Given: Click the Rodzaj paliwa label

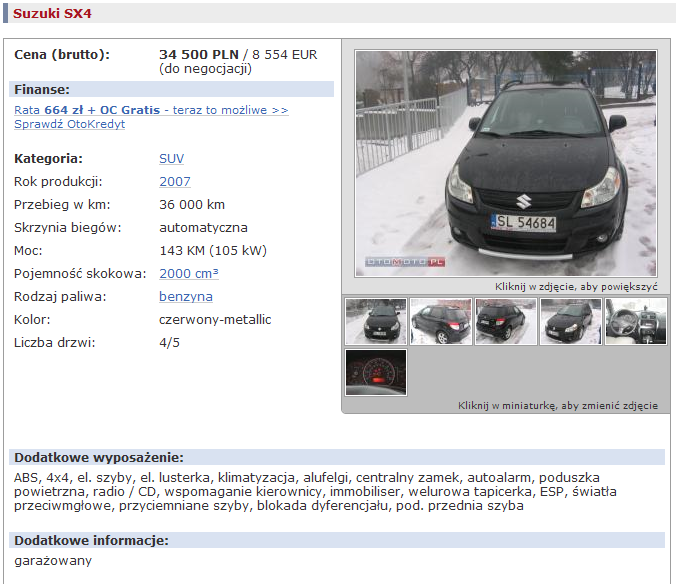Looking at the screenshot, I should [x=60, y=297].
